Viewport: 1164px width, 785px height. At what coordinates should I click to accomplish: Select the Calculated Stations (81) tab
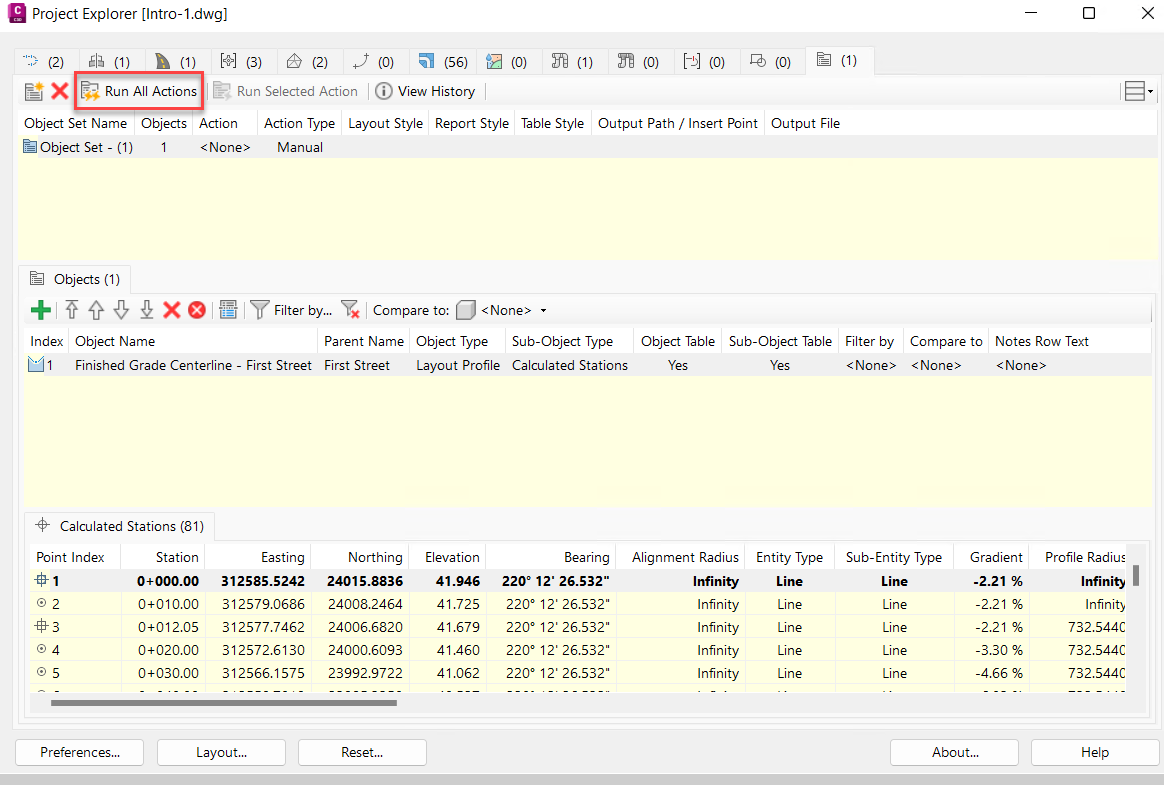(x=120, y=526)
